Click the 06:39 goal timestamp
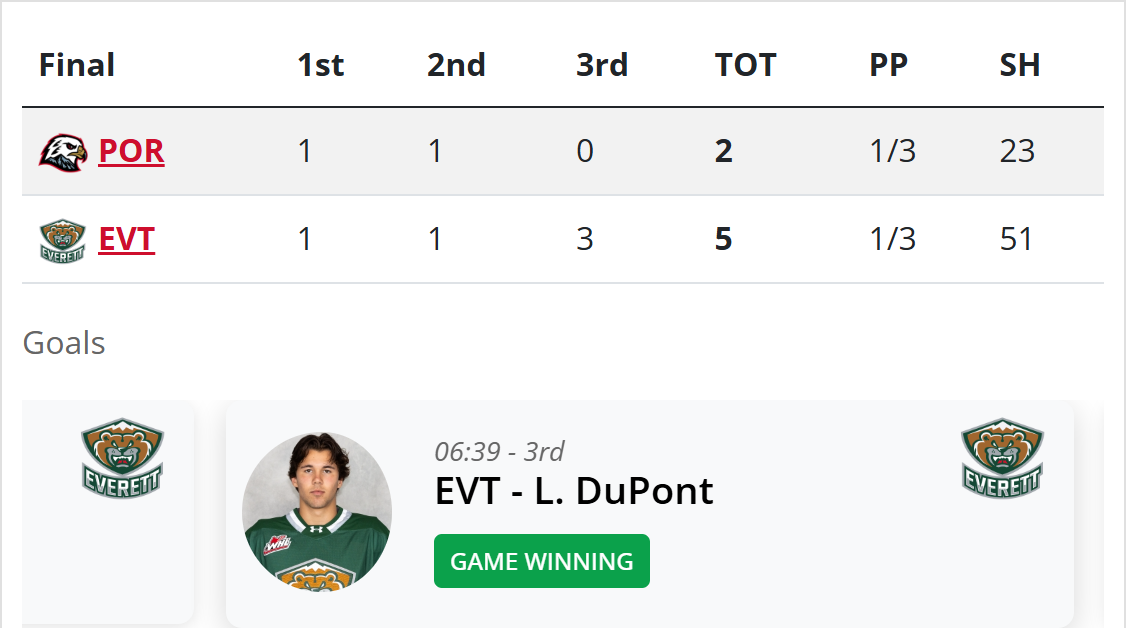The height and width of the screenshot is (628, 1126). (499, 451)
